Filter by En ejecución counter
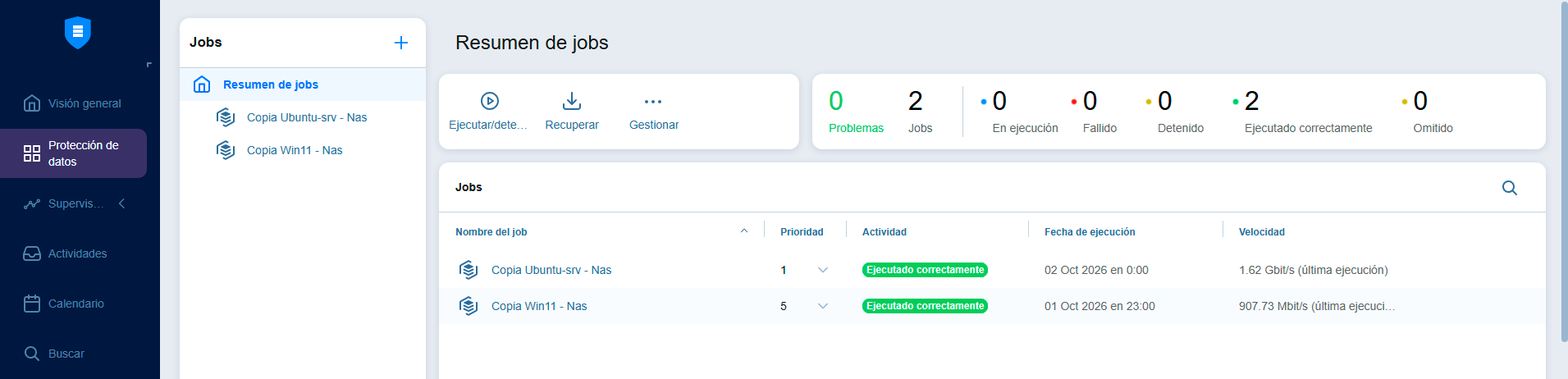The height and width of the screenshot is (379, 1568). point(1020,112)
